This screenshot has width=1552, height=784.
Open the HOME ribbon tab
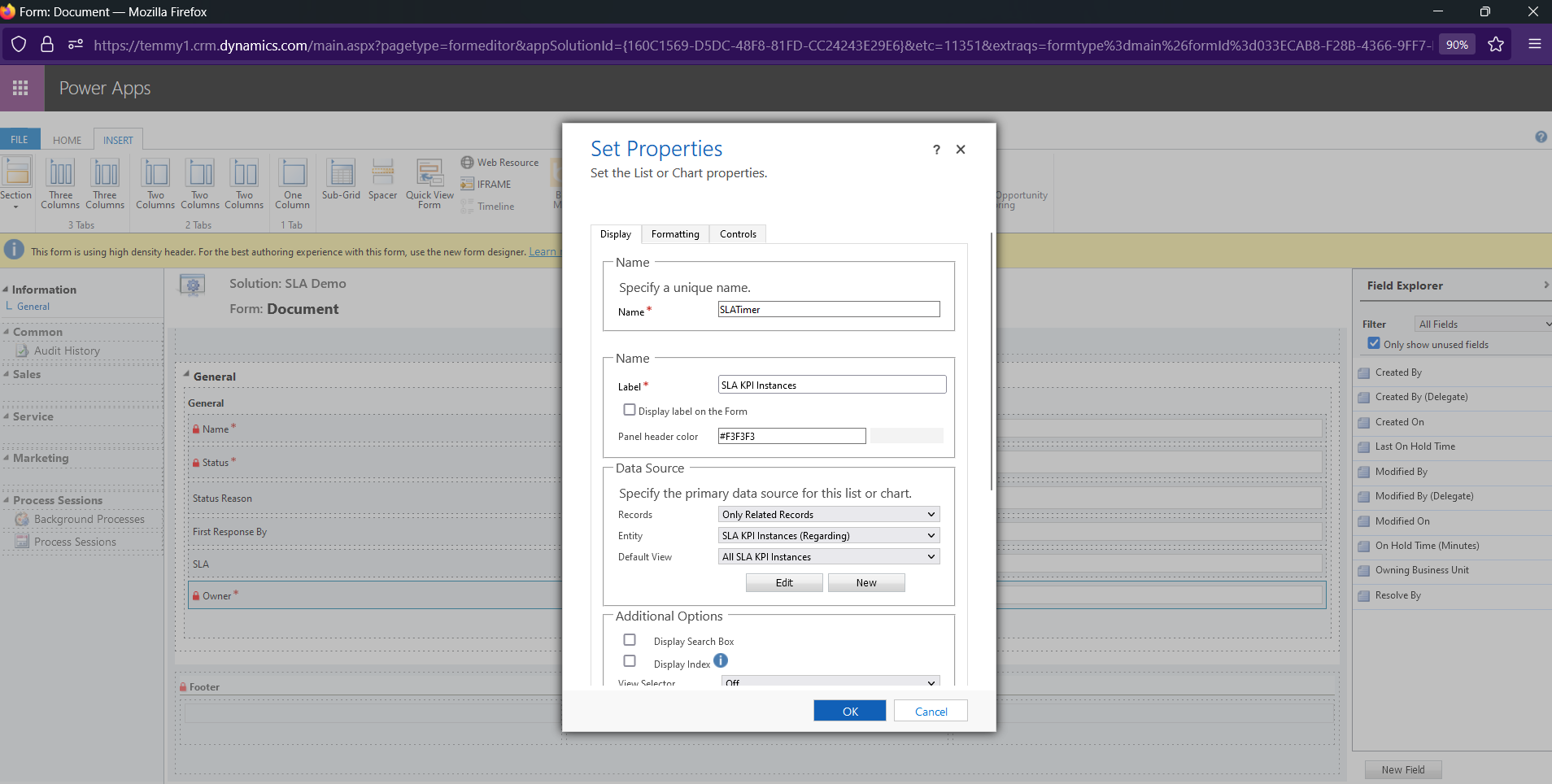point(67,140)
